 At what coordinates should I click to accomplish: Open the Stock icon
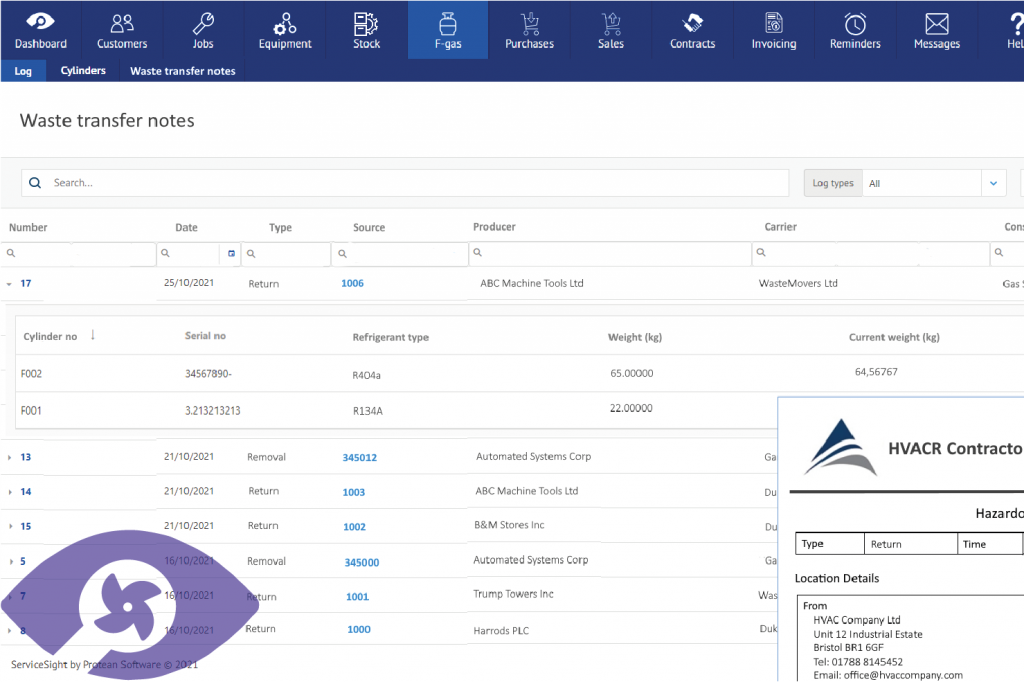366,24
